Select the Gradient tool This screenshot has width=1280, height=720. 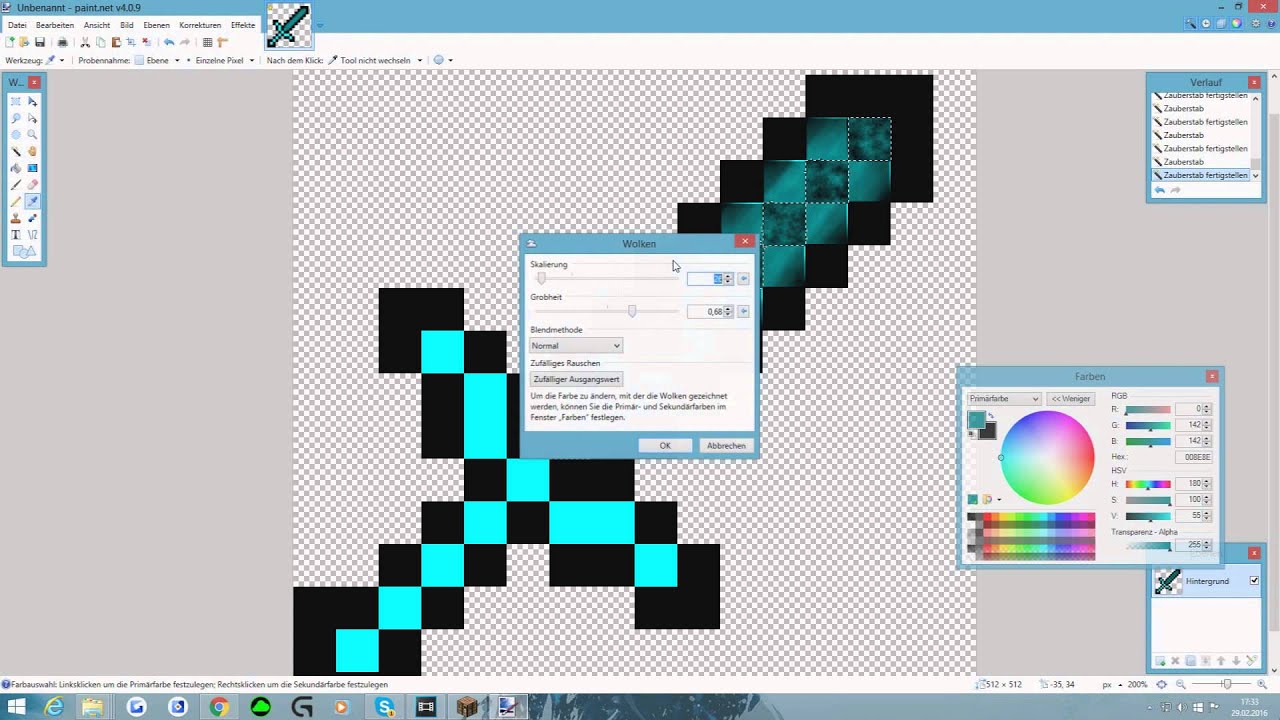[33, 168]
